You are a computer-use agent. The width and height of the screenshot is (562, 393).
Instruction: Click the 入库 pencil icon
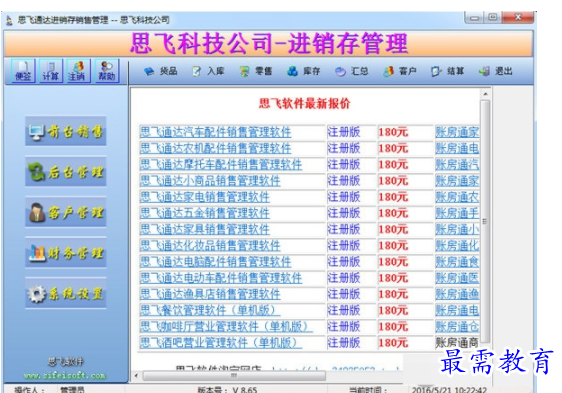[x=197, y=71]
